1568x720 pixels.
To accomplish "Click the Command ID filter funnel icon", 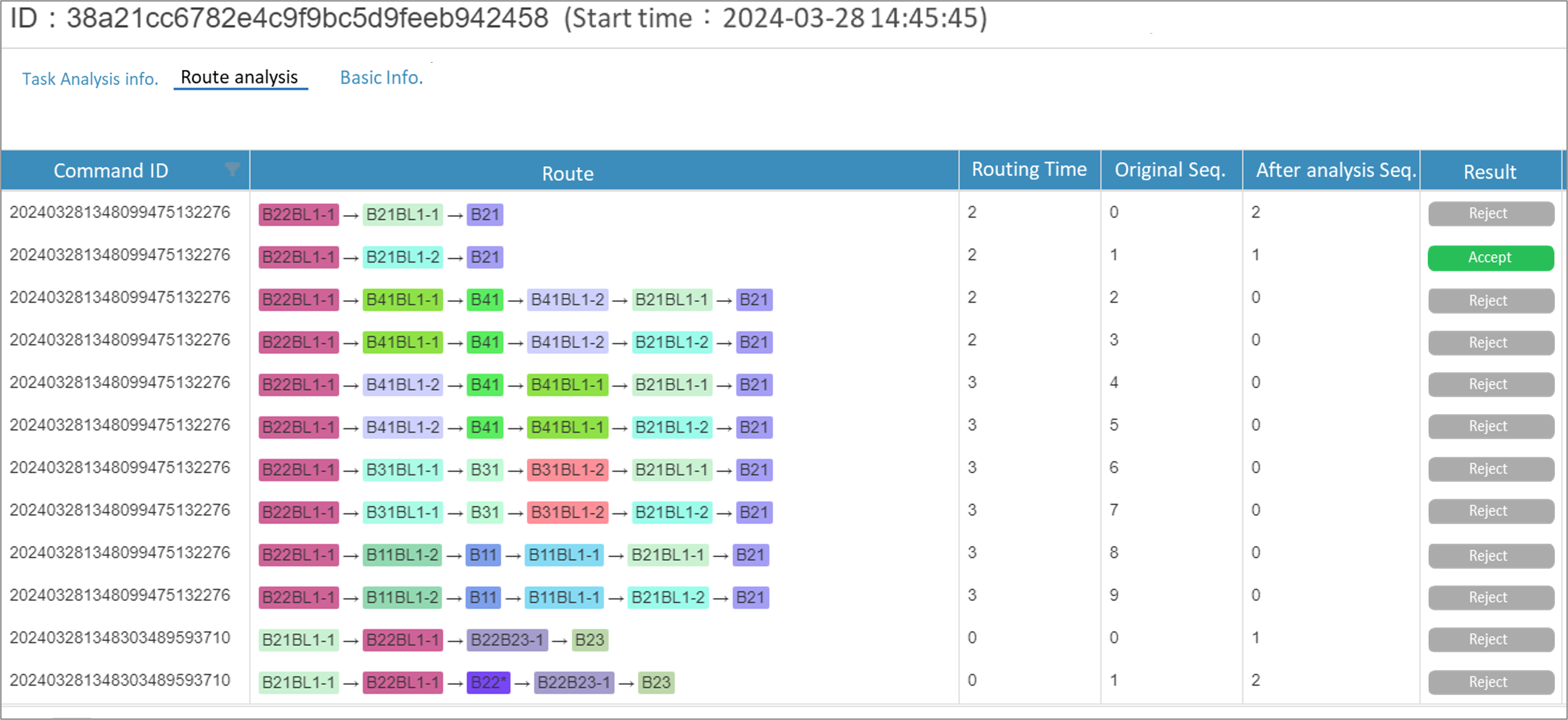I will coord(232,169).
